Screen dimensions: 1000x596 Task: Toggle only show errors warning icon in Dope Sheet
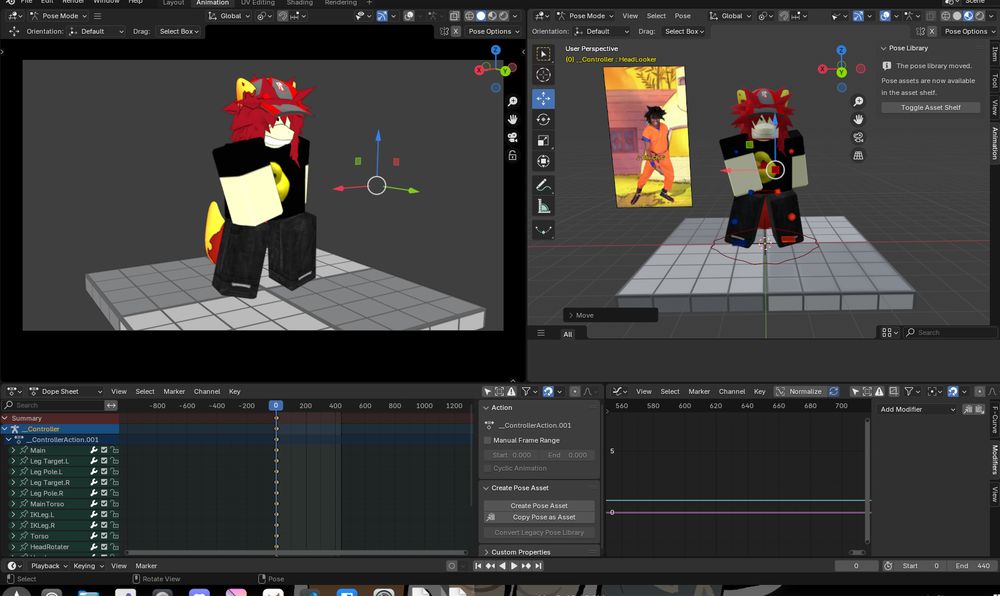pos(511,391)
